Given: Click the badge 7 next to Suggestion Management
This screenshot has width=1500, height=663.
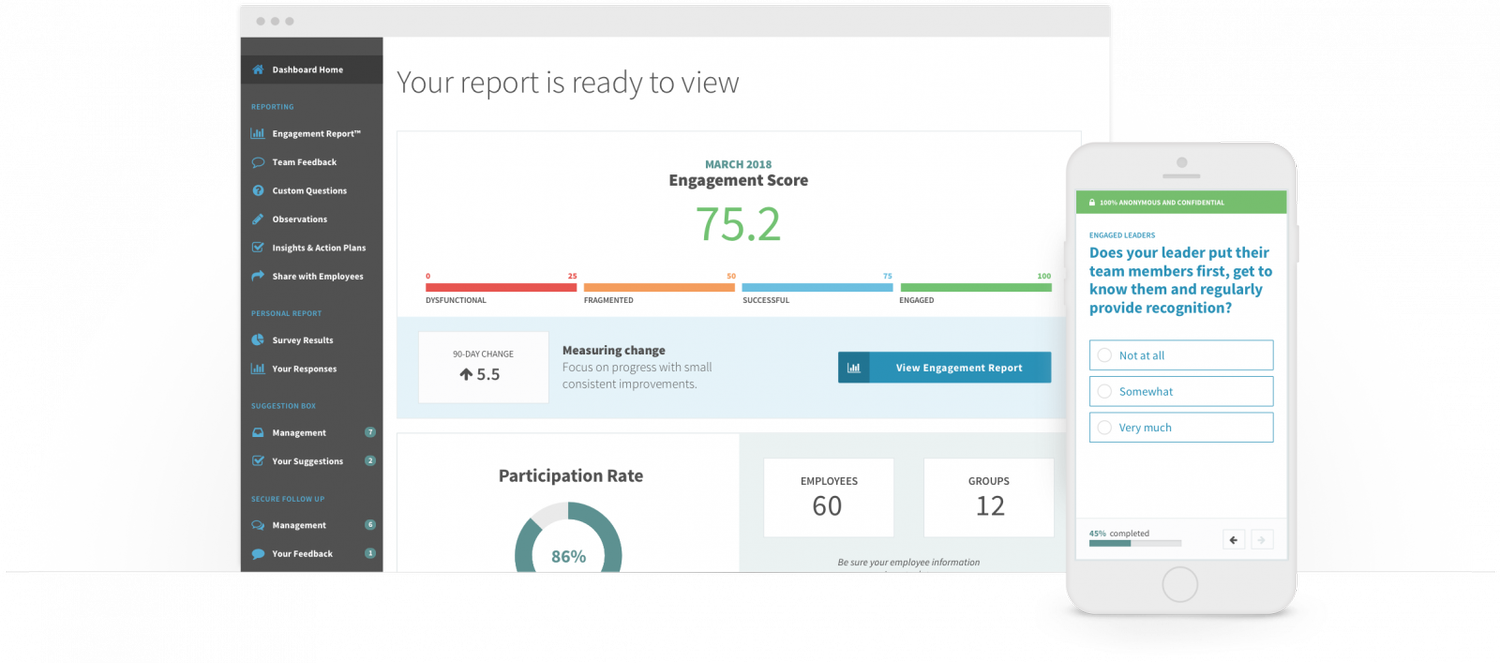Looking at the screenshot, I should [x=370, y=433].
